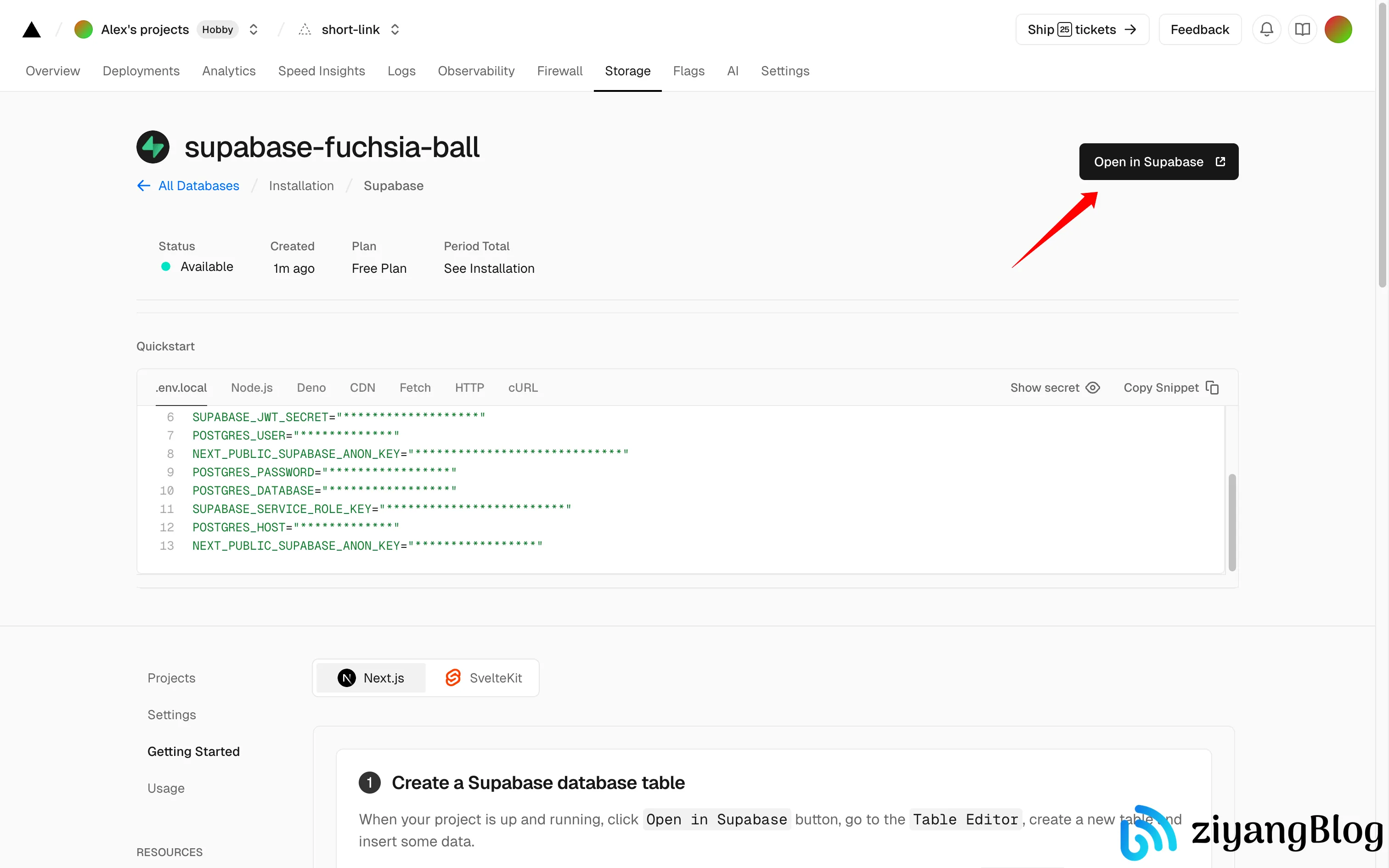Open the Settings sidebar item

coord(172,715)
